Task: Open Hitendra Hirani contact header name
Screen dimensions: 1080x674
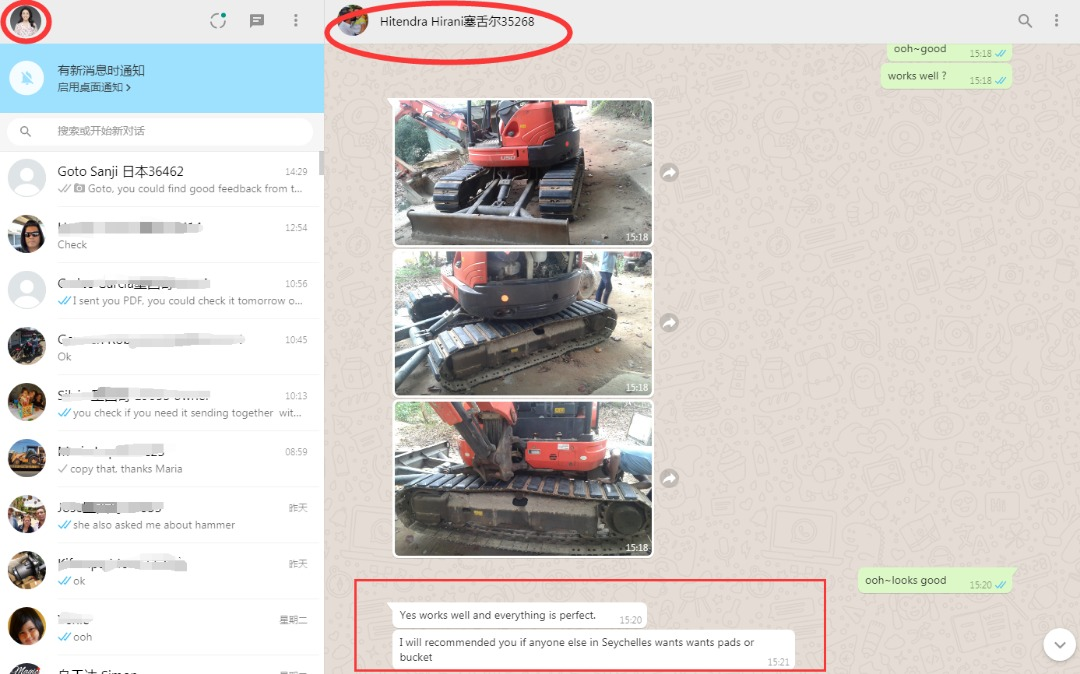Action: (457, 21)
